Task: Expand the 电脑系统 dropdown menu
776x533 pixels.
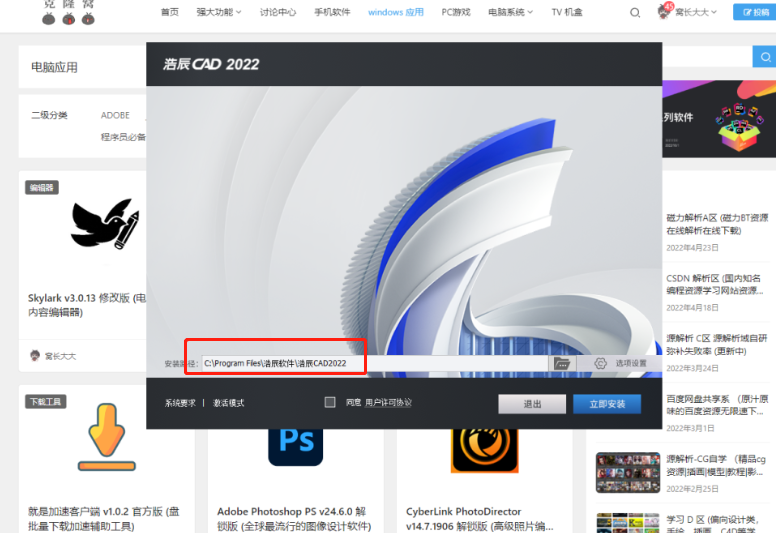Action: (x=510, y=12)
